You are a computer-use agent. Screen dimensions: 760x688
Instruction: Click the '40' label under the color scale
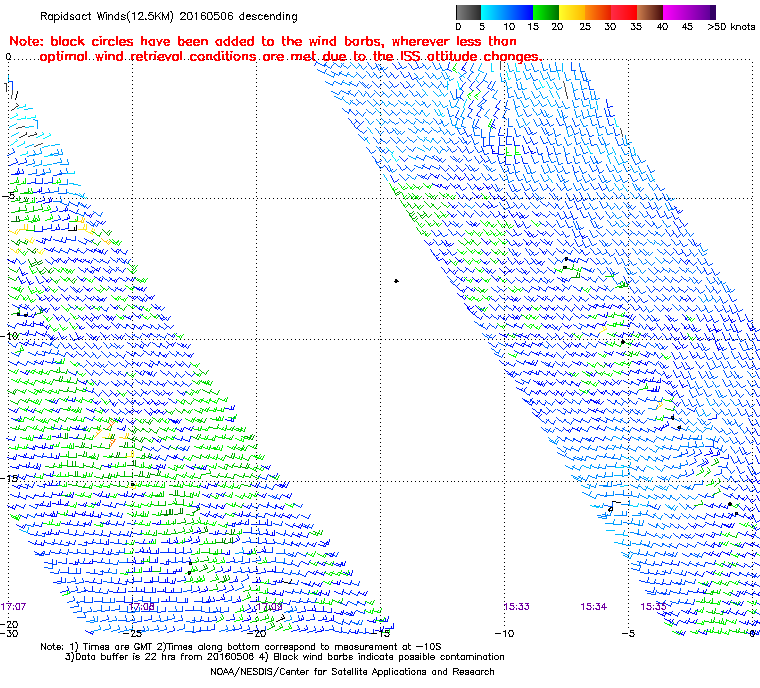pyautogui.click(x=662, y=27)
